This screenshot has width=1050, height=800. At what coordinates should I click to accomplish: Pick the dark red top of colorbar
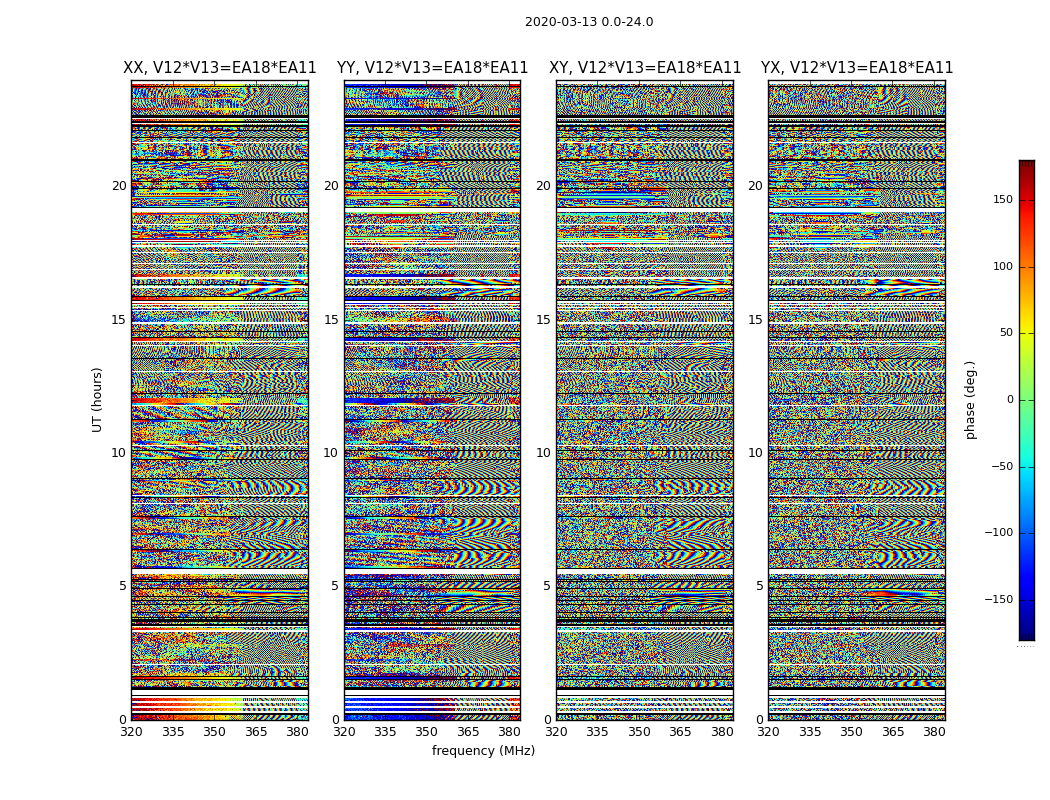(1026, 165)
